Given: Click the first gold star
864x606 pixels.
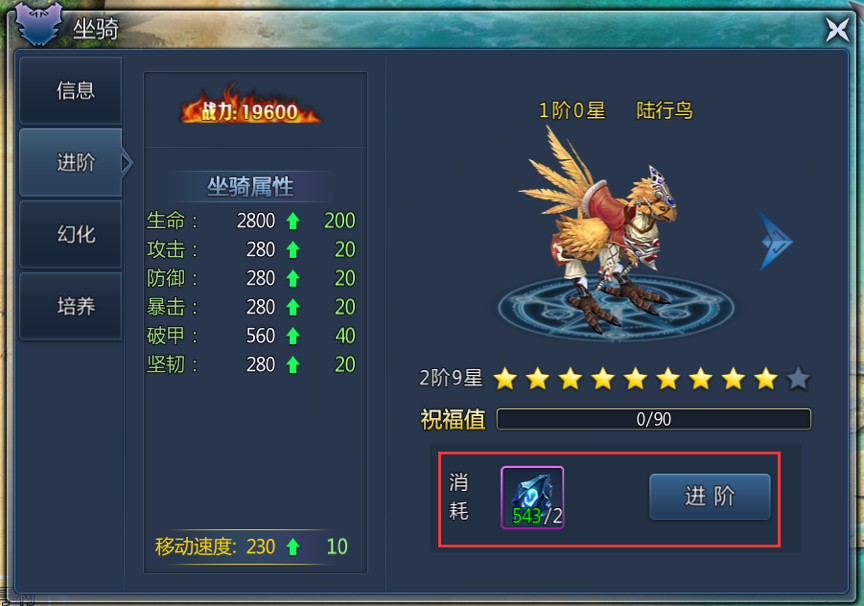Looking at the screenshot, I should pyautogui.click(x=505, y=379).
